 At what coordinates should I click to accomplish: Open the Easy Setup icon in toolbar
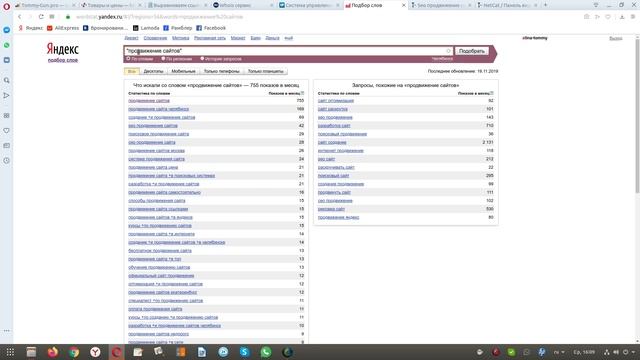[633, 17]
